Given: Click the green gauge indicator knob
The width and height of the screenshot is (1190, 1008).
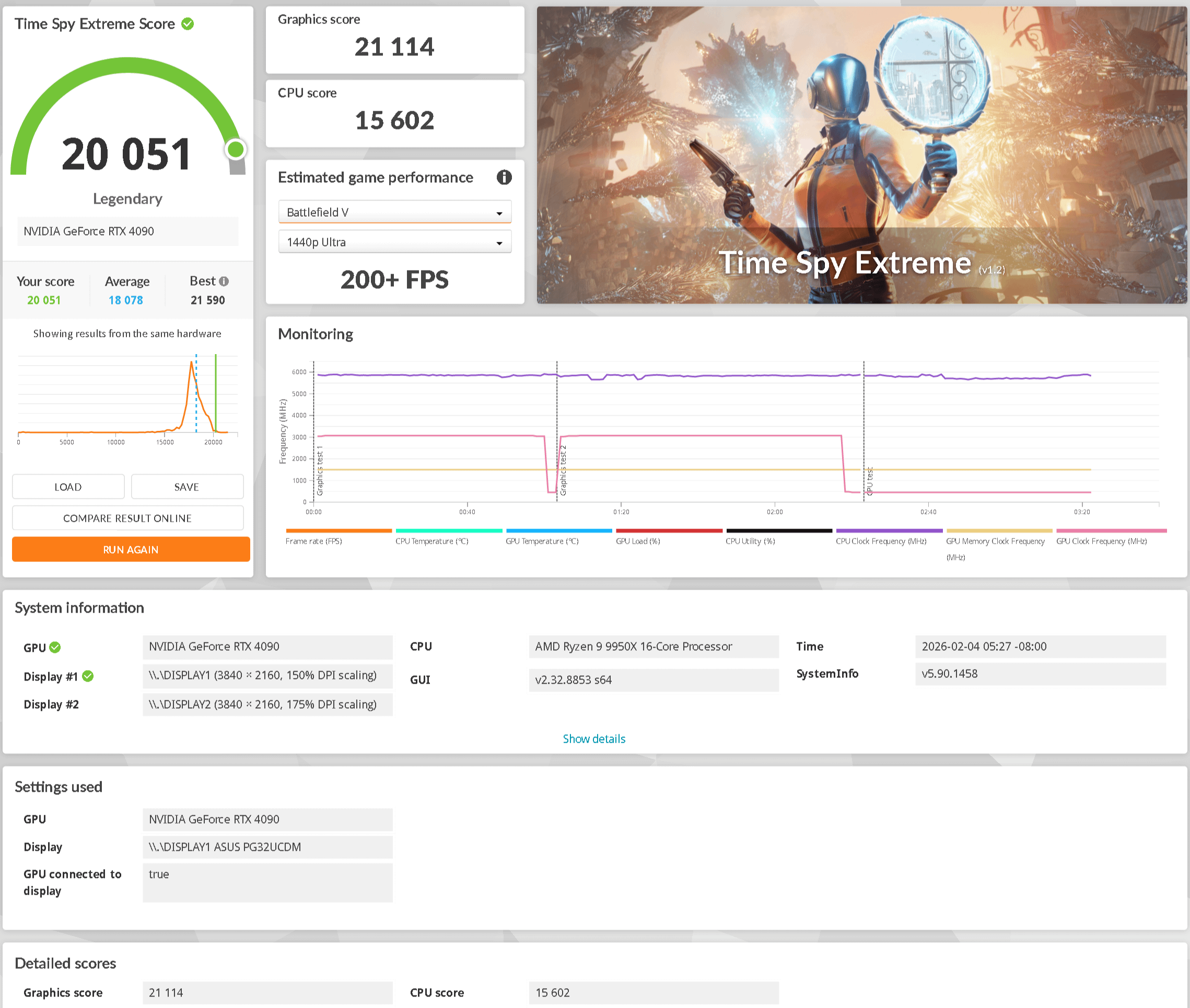Looking at the screenshot, I should point(235,150).
